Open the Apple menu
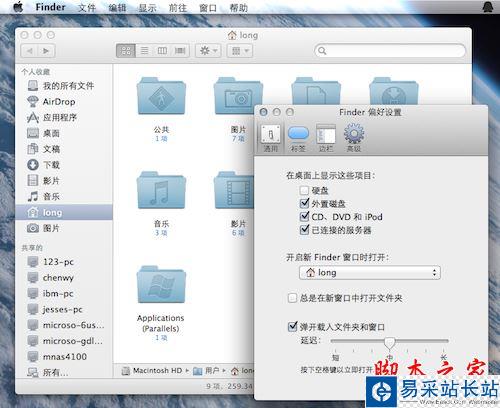This screenshot has width=500, height=408. pyautogui.click(x=18, y=7)
